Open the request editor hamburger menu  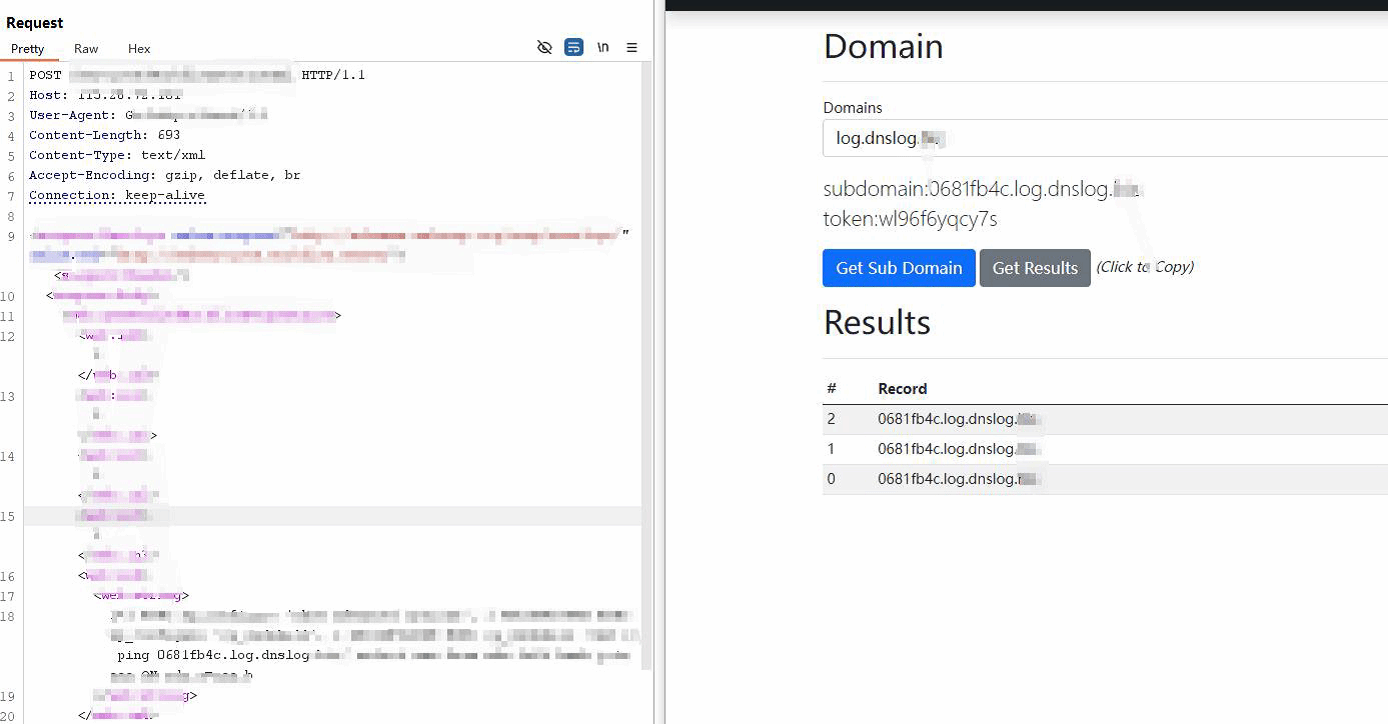click(632, 47)
